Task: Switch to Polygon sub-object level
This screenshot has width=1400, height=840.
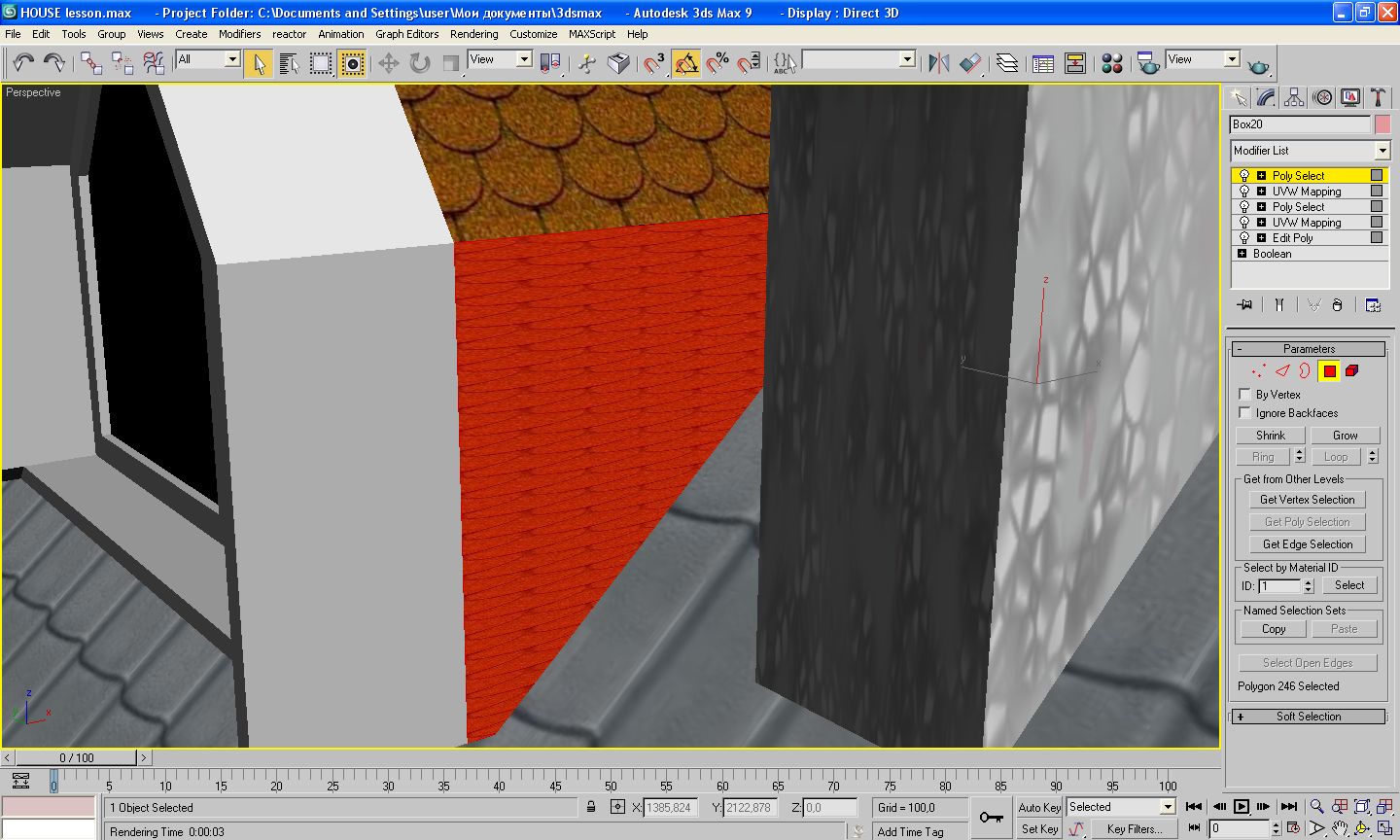Action: pos(1329,370)
